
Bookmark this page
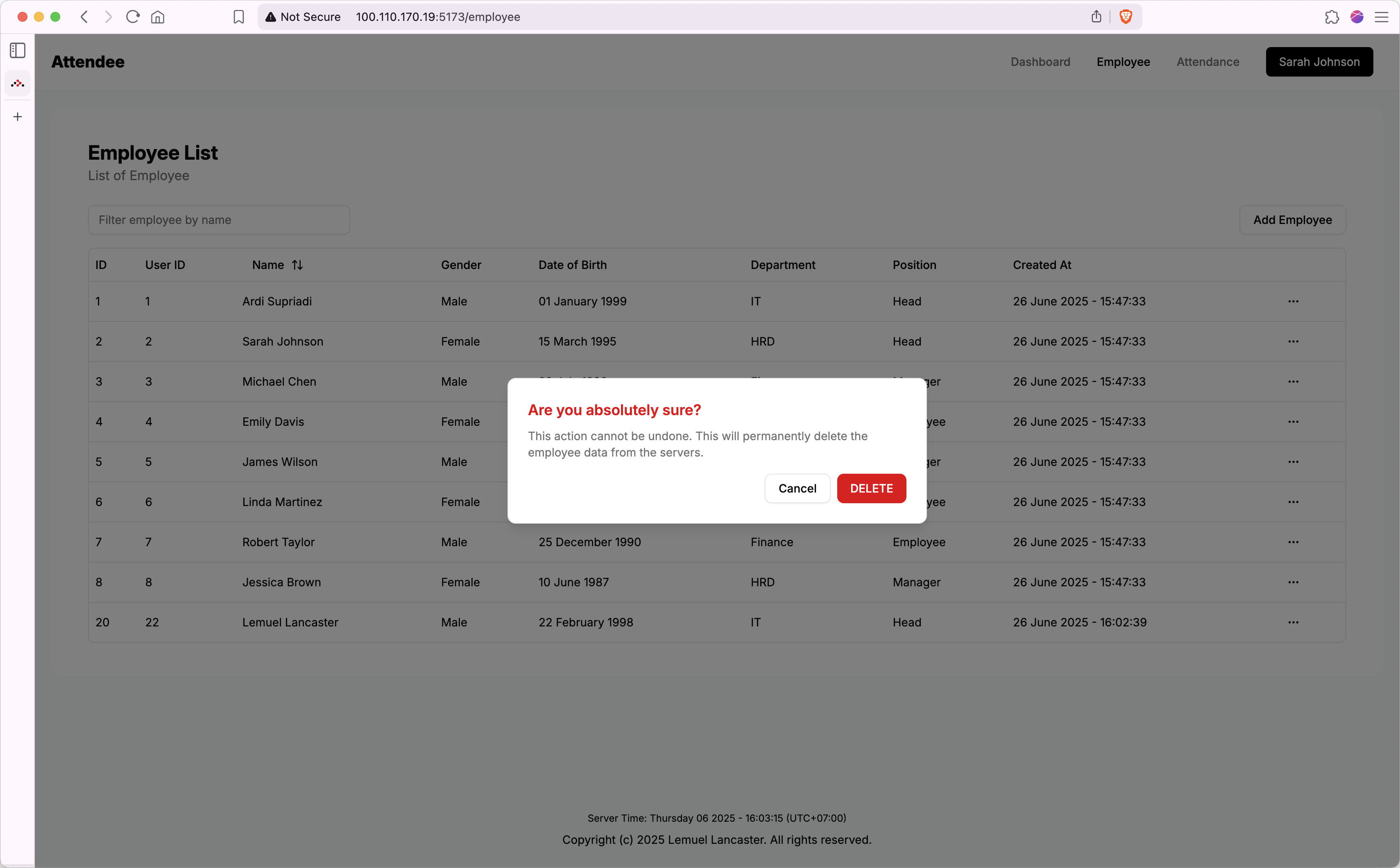[238, 17]
